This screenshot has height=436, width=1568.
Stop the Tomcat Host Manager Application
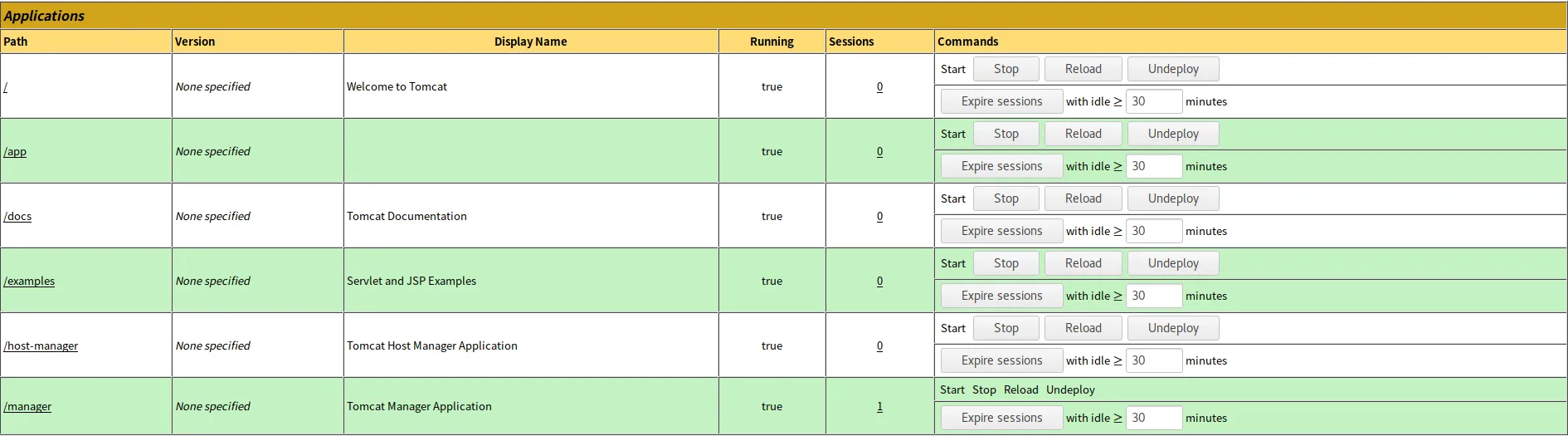click(1006, 328)
